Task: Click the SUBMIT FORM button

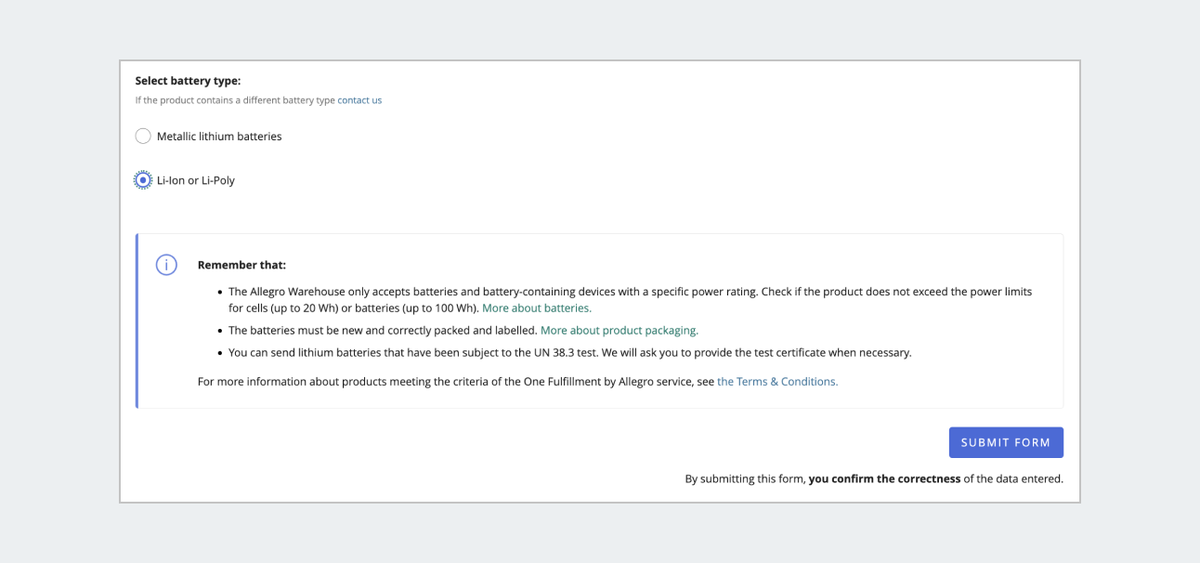Action: tap(1006, 442)
